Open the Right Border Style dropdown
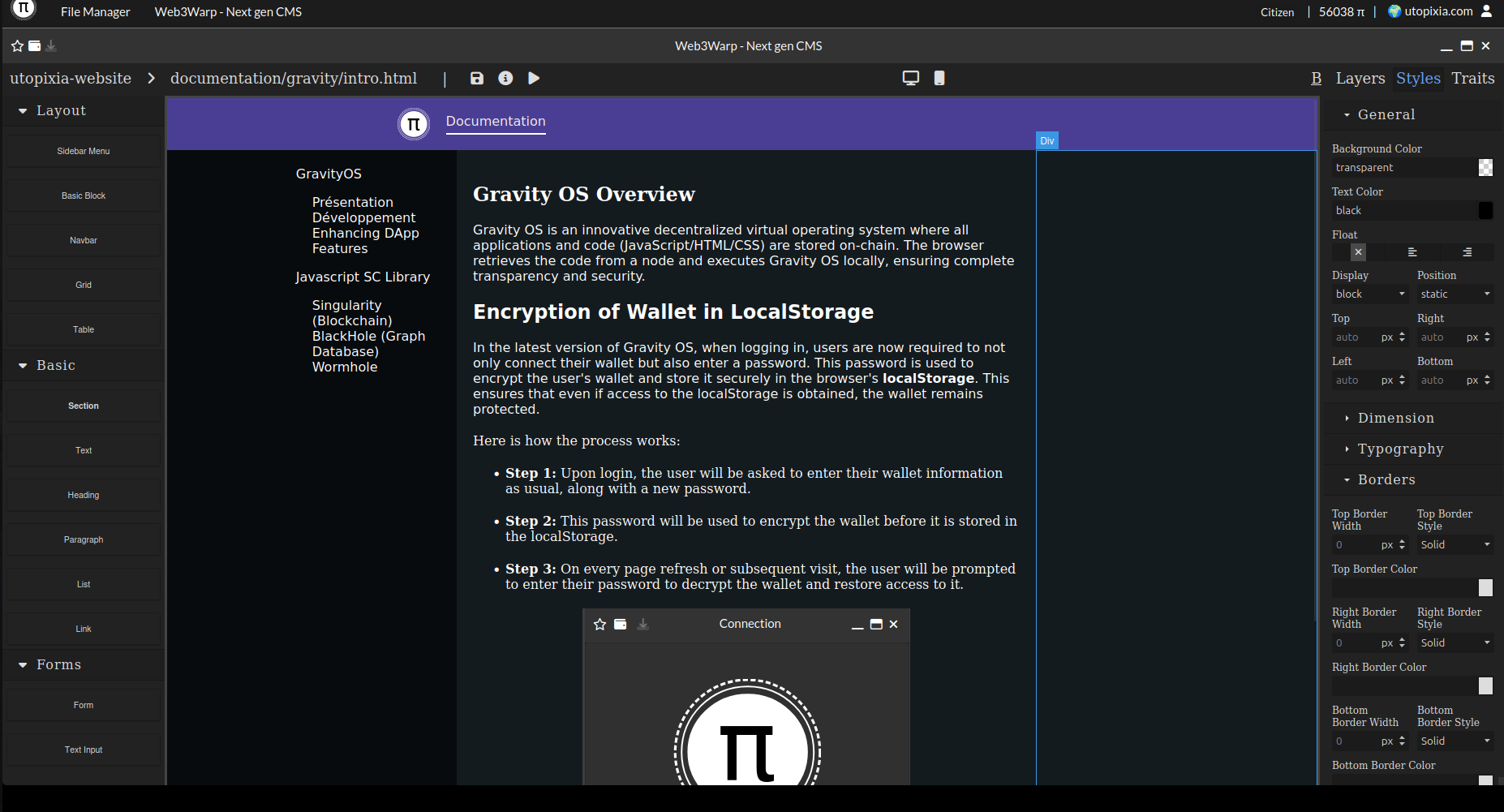This screenshot has height=812, width=1504. (1455, 643)
